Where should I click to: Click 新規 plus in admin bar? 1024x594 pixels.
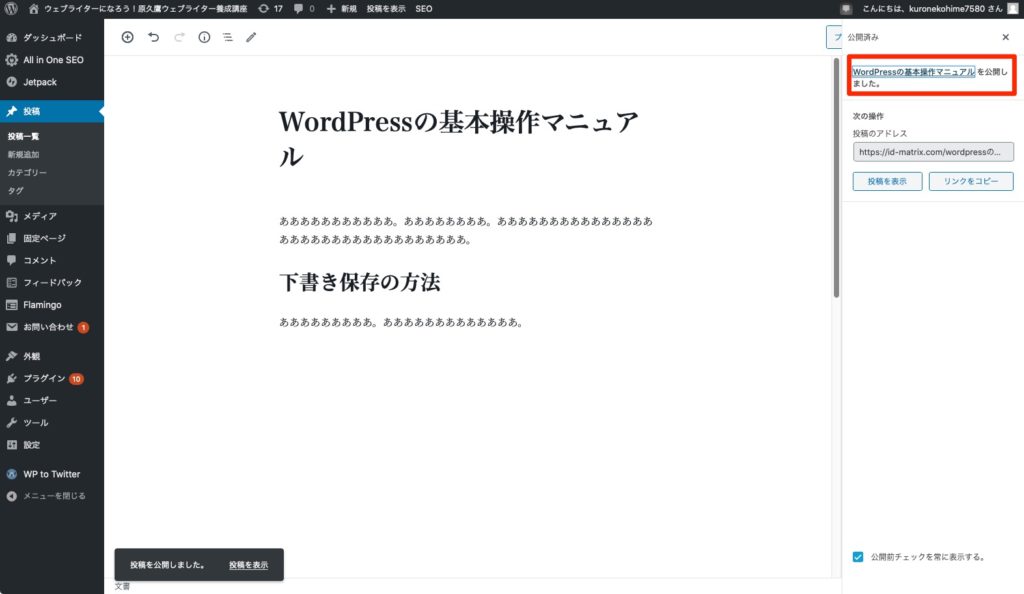click(342, 8)
